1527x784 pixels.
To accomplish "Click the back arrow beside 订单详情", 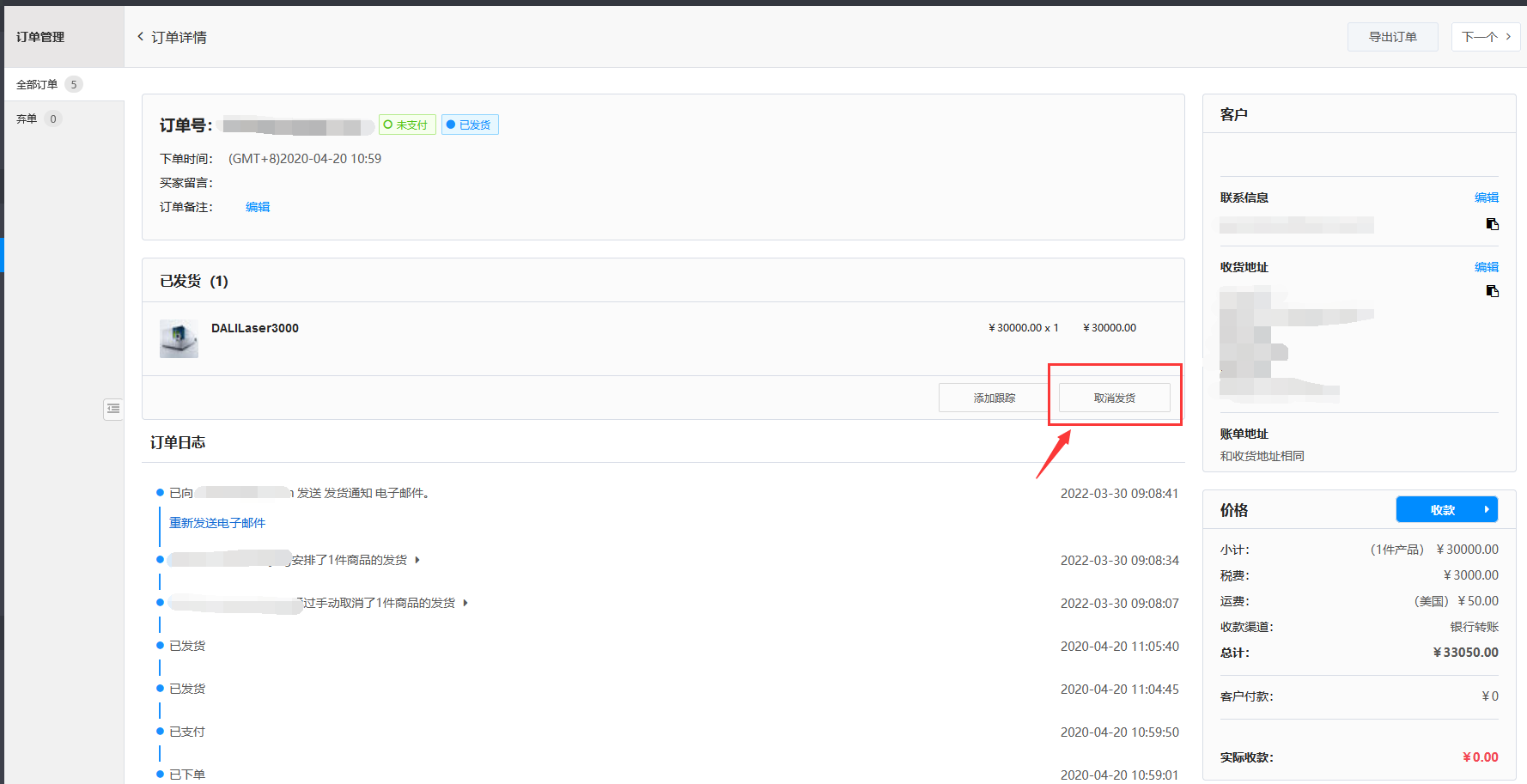I will pos(141,37).
